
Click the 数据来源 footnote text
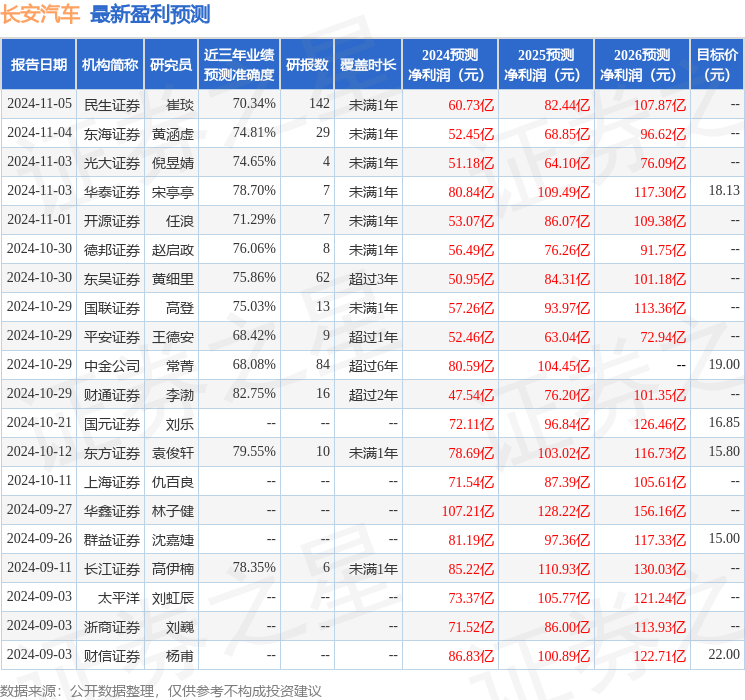click(161, 690)
